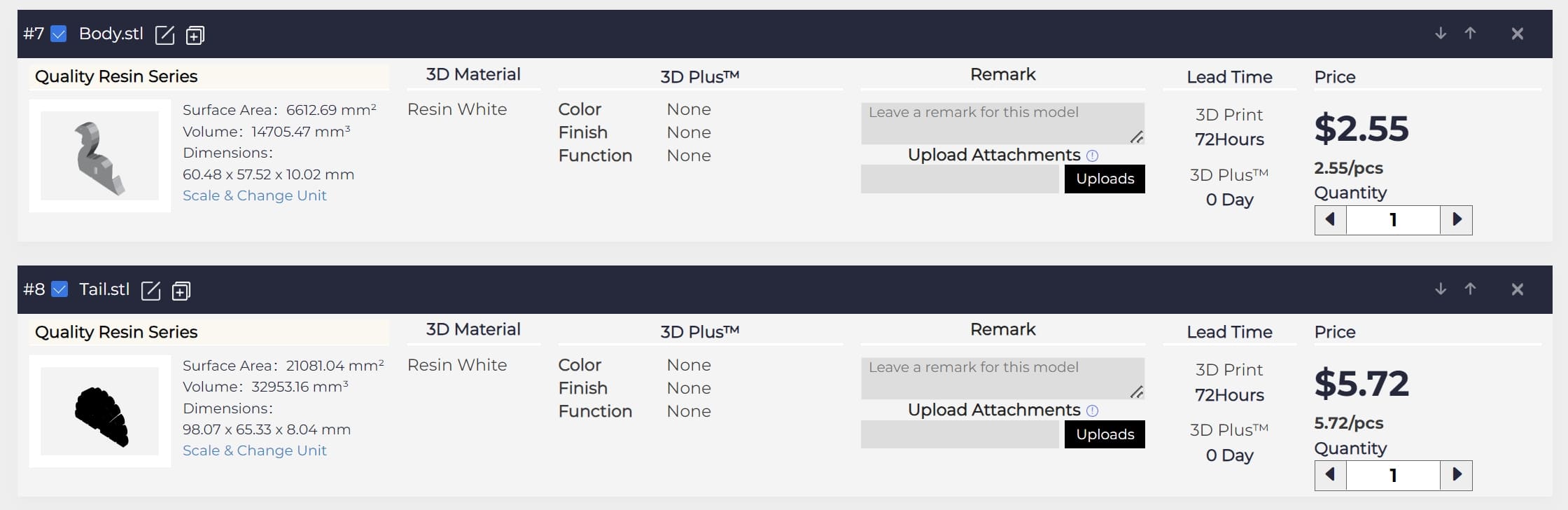Decrease quantity for Body.stl
The image size is (1568, 510).
(x=1330, y=220)
